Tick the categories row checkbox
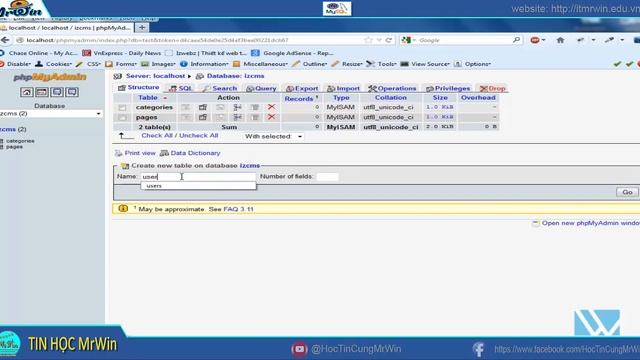This screenshot has width=640, height=360. [x=122, y=107]
